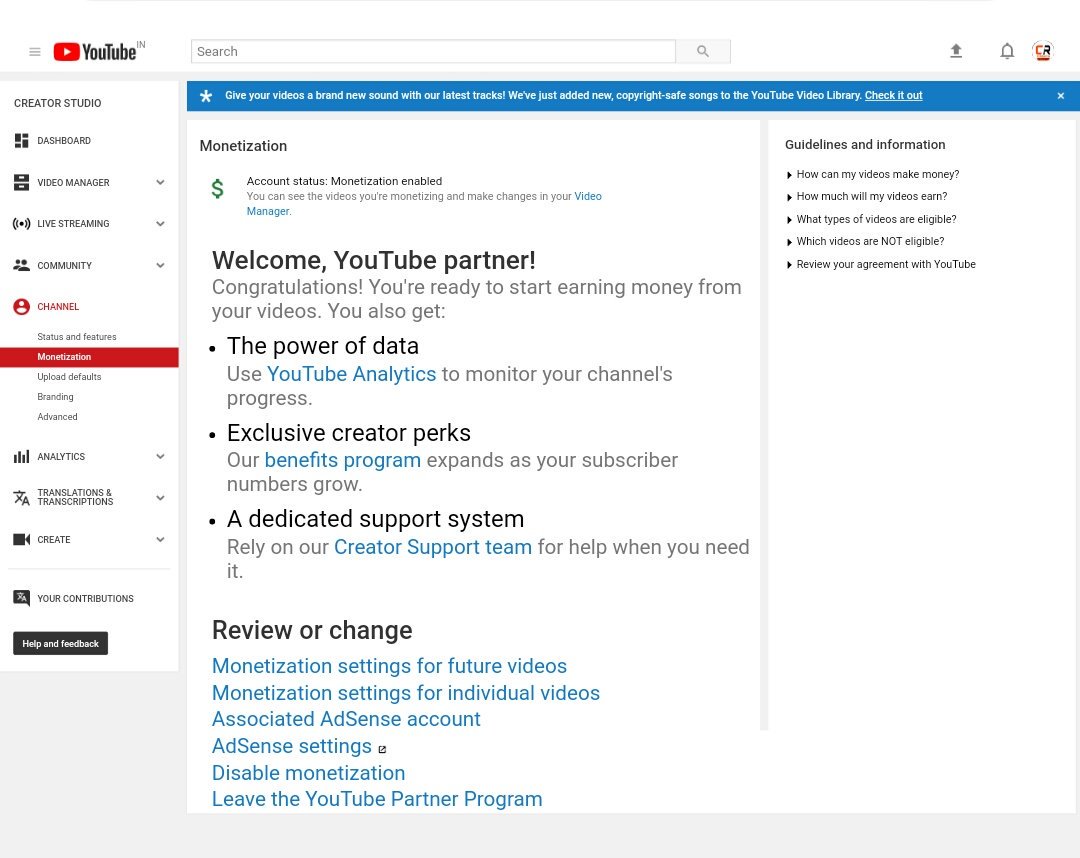Click the Creator Studio heading
Screen dimensions: 1080x858
(x=57, y=103)
